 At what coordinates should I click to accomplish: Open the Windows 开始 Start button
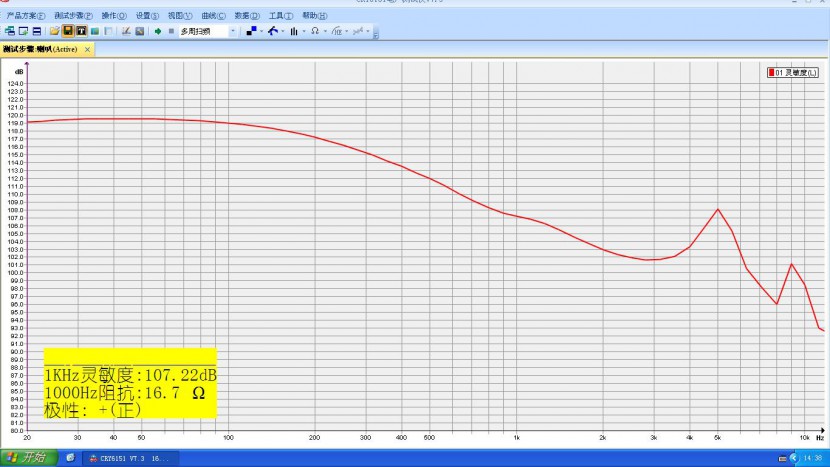coord(28,457)
